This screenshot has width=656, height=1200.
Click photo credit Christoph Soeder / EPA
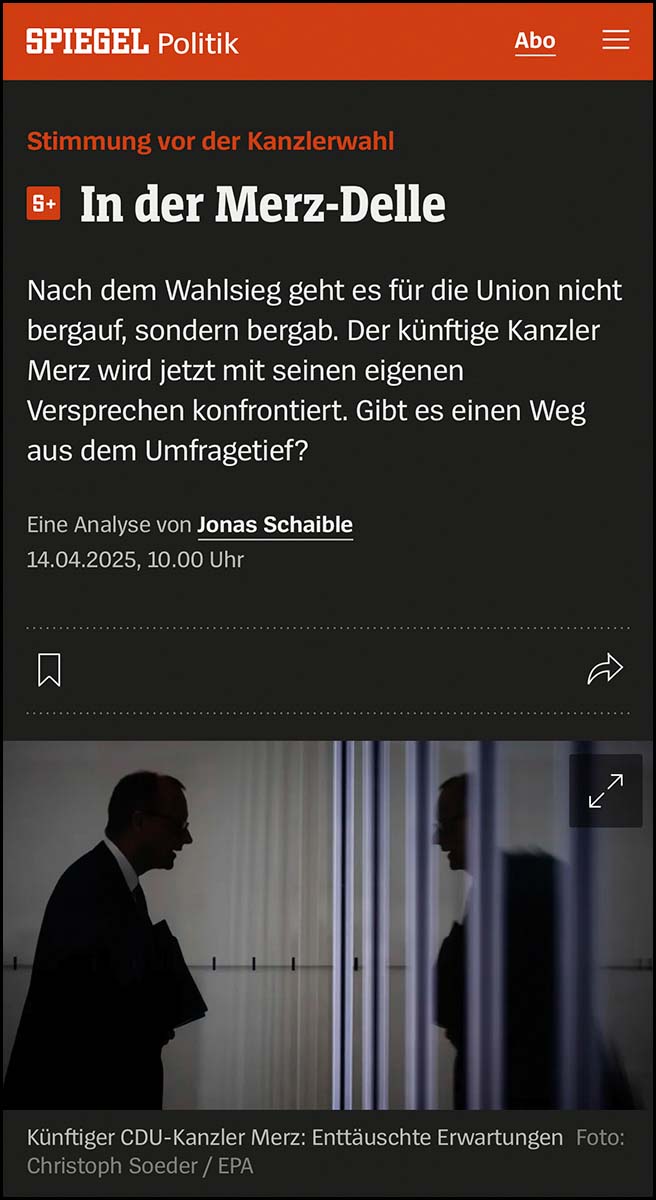140,1166
